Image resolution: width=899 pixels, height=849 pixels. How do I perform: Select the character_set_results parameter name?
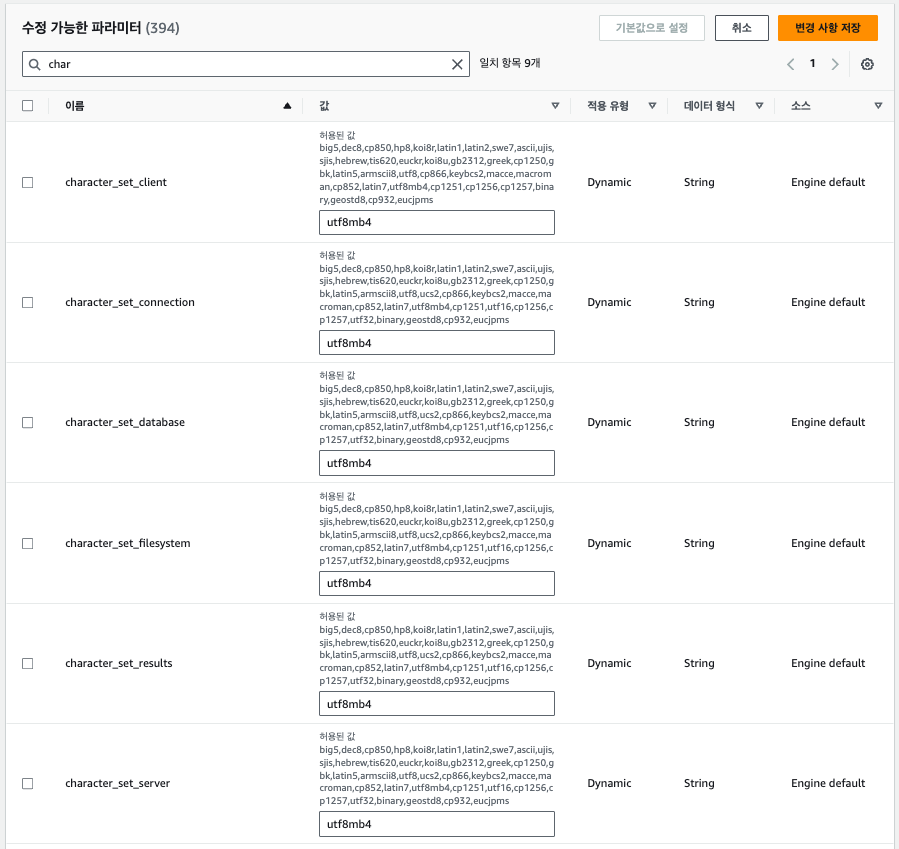[119, 663]
